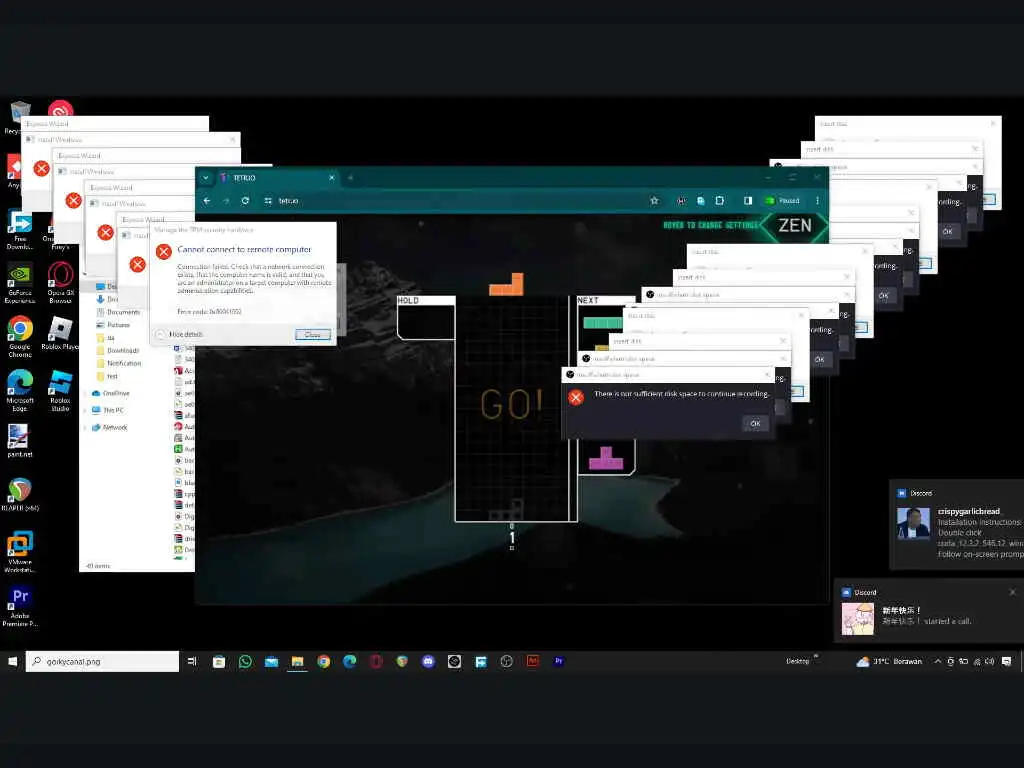1024x768 pixels.
Task: Open WhatsApp from the taskbar
Action: click(245, 662)
